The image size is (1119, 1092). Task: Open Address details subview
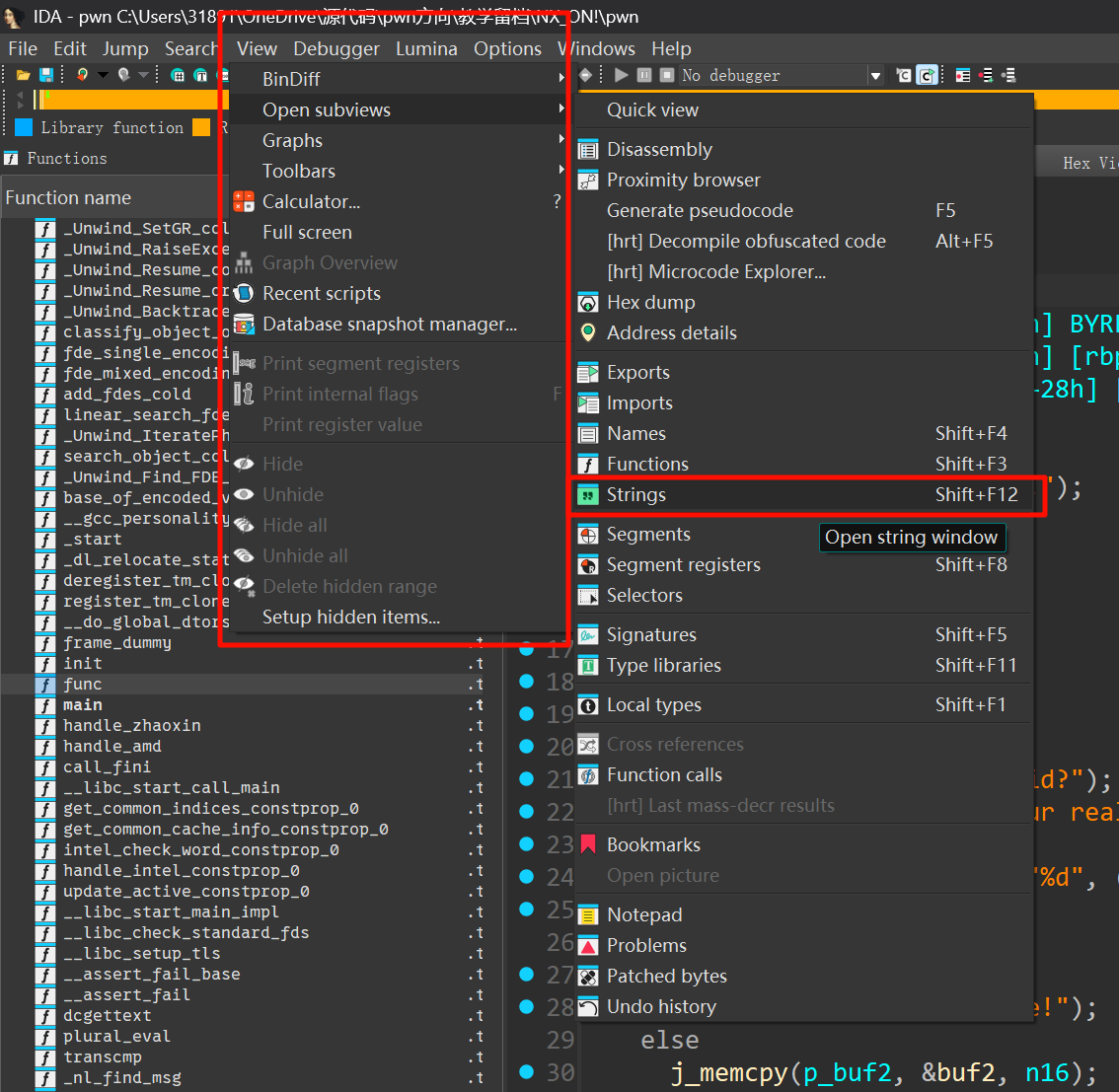804,333
